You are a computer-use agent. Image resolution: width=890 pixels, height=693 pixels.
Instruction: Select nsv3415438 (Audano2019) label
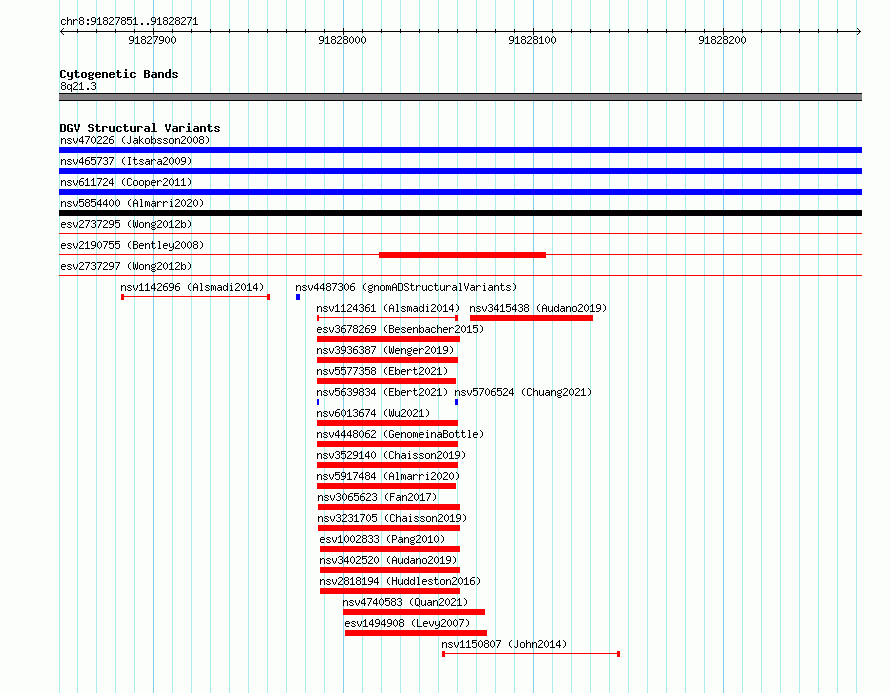point(538,308)
